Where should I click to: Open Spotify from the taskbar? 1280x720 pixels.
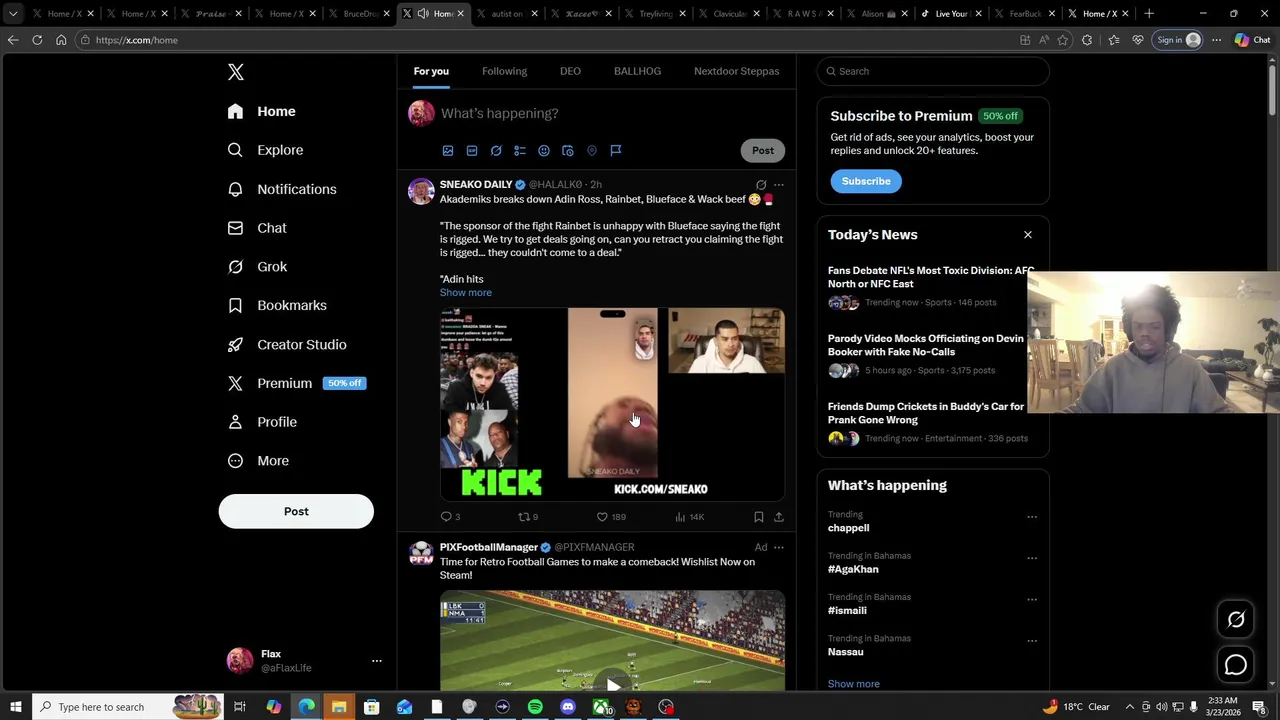pos(535,707)
